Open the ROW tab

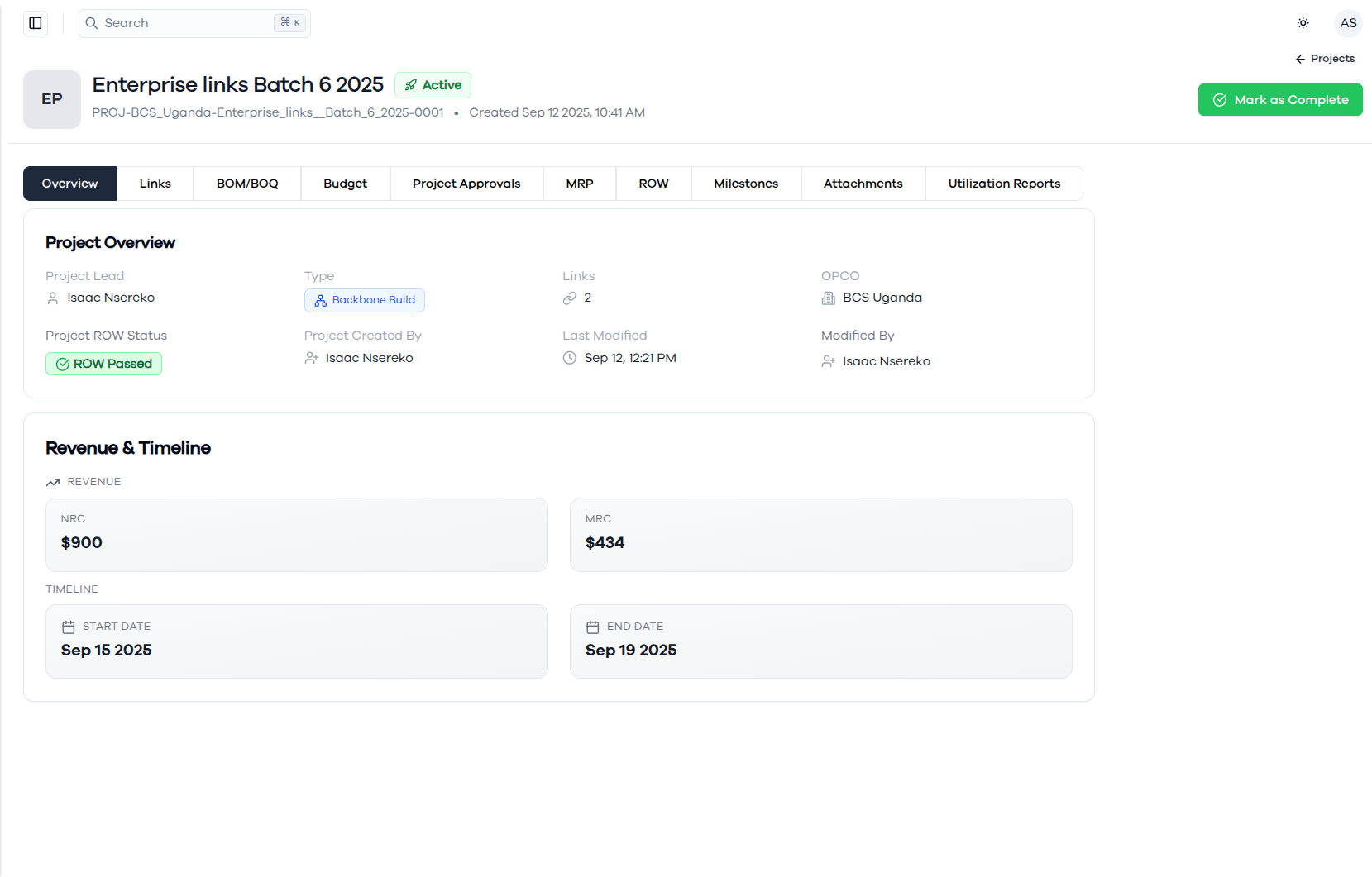point(653,184)
